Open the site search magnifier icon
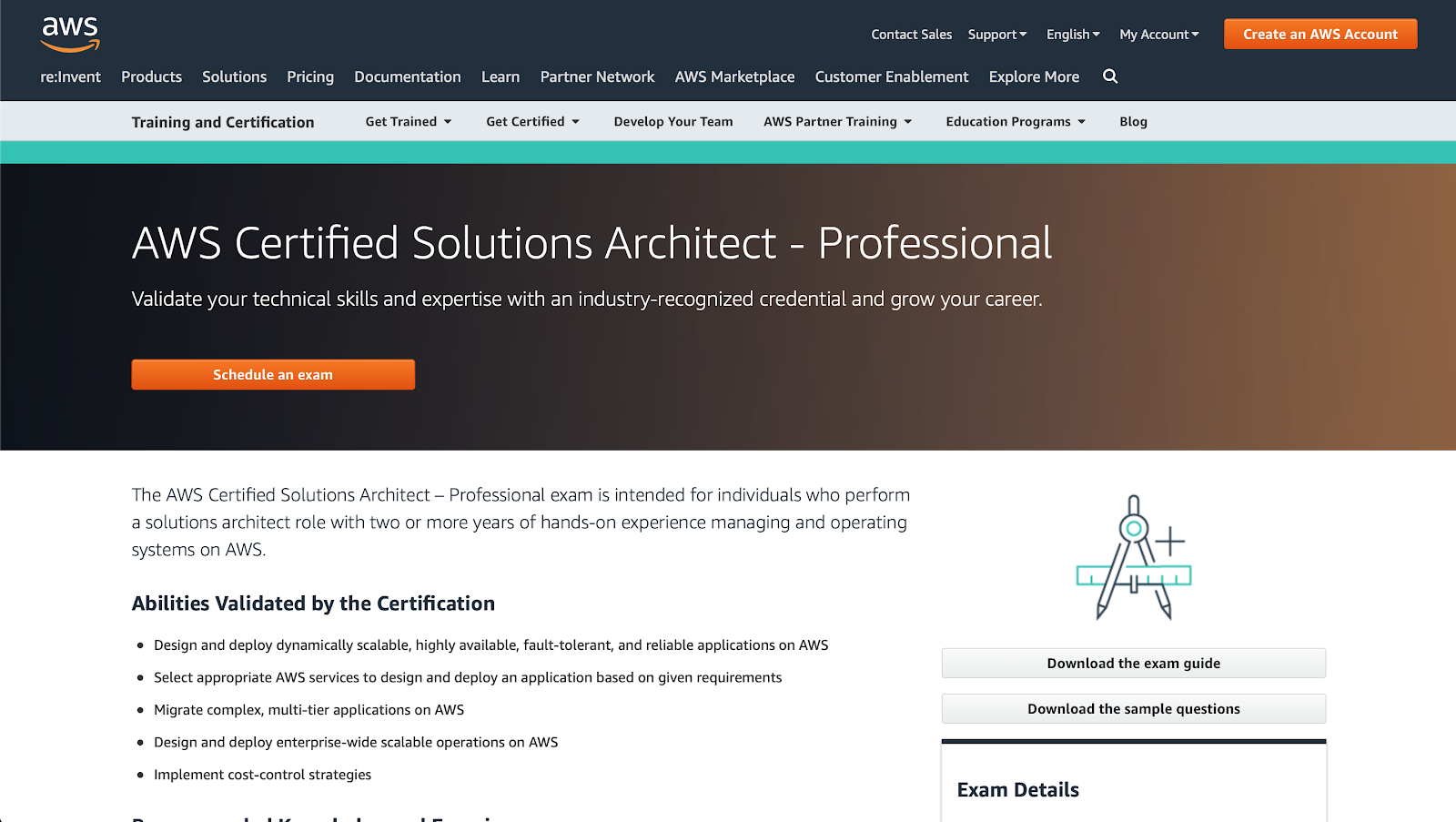The image size is (1456, 822). pyautogui.click(x=1110, y=76)
